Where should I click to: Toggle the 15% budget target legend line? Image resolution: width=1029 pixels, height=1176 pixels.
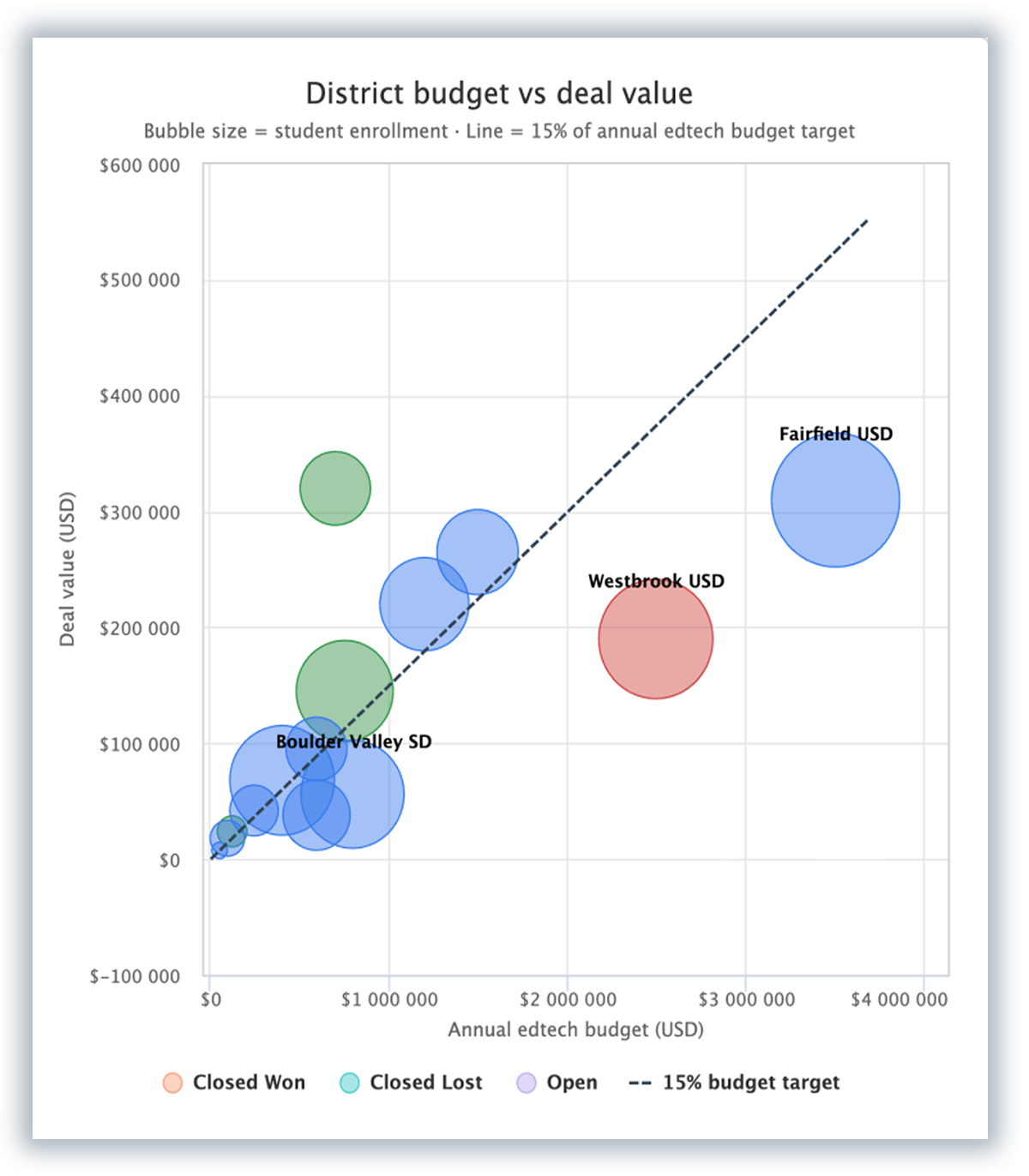734,1083
